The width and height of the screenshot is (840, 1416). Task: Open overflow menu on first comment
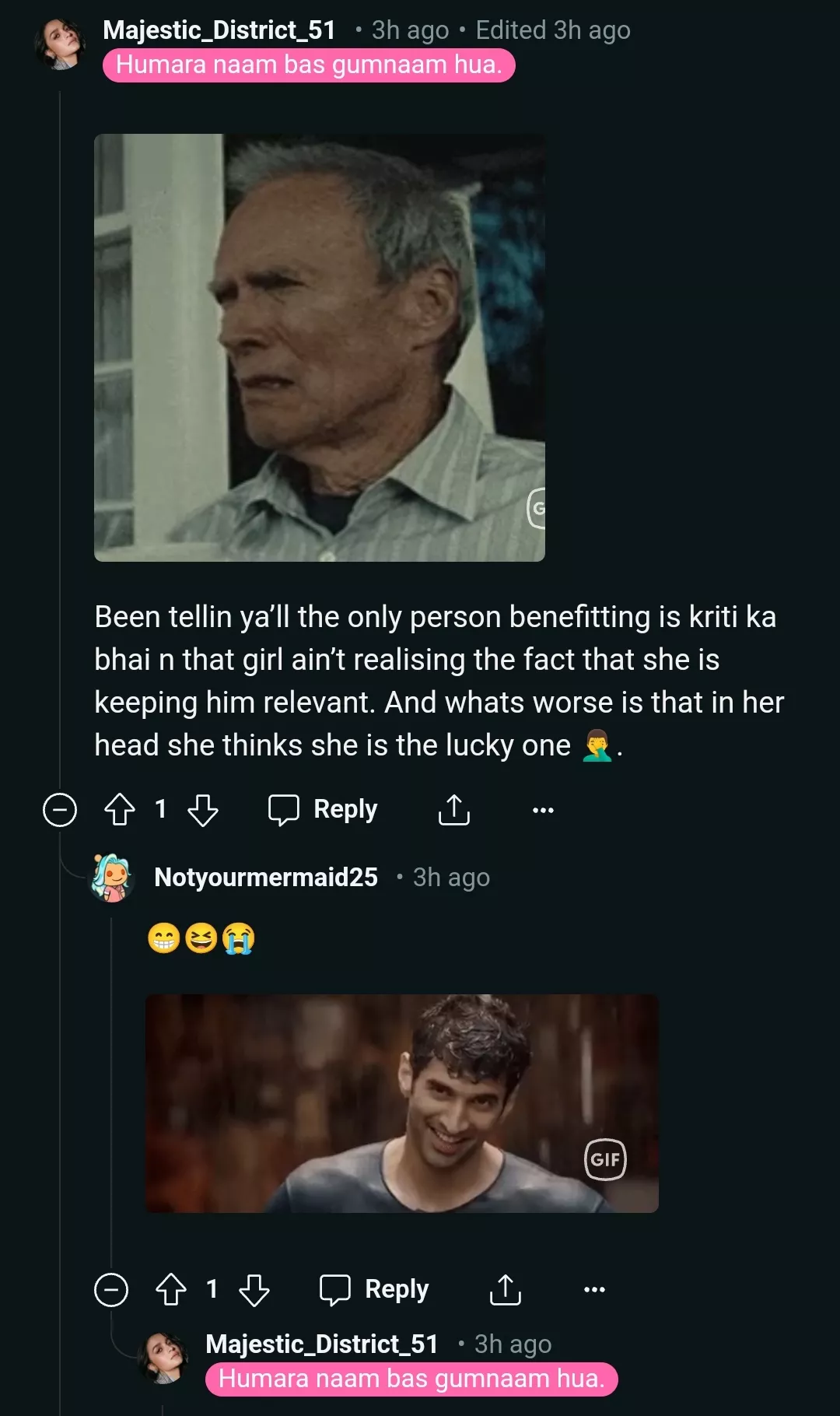click(x=542, y=809)
